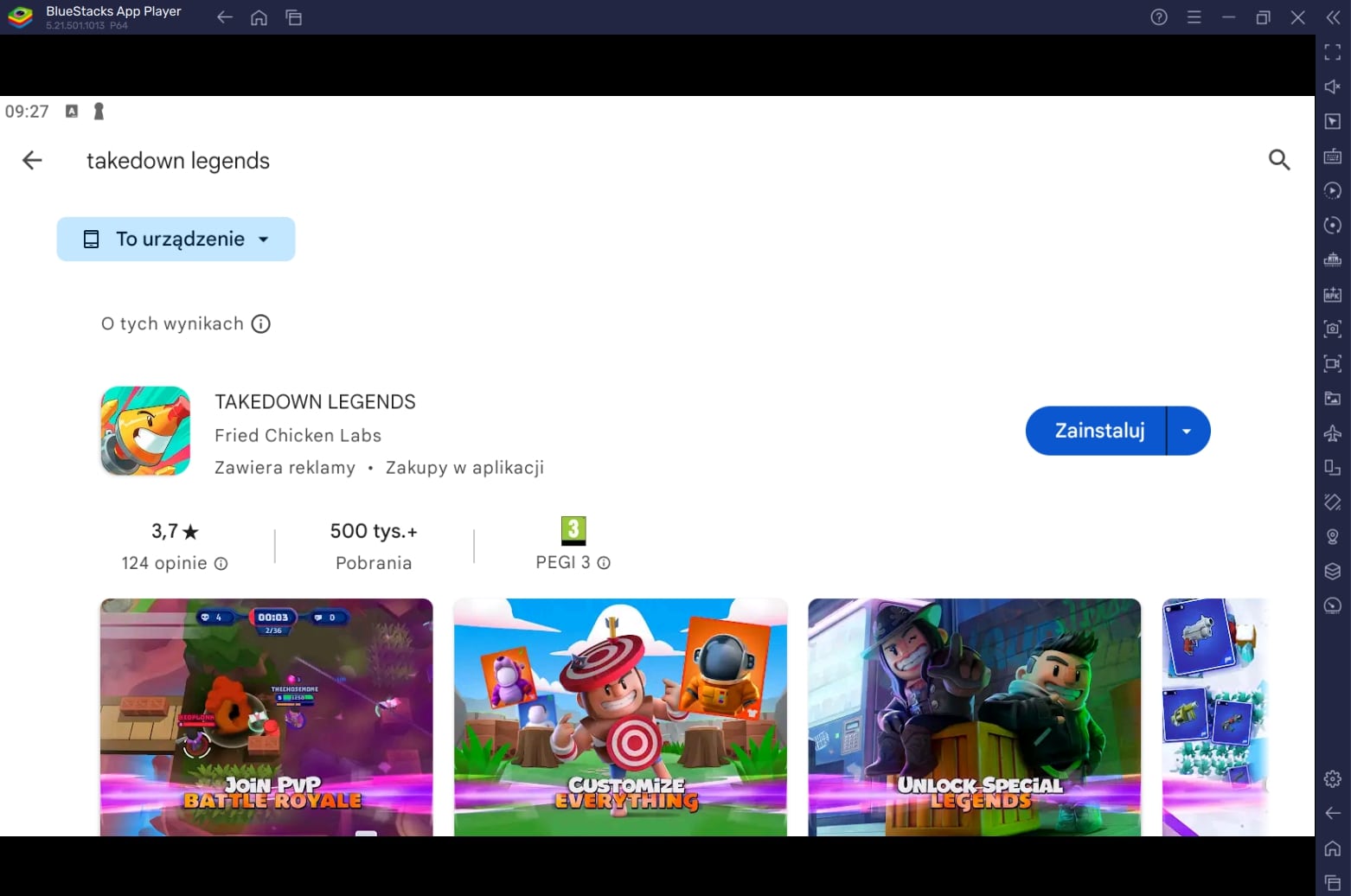Click the Play Store search magnifier
This screenshot has height=896, width=1351.
[1279, 160]
